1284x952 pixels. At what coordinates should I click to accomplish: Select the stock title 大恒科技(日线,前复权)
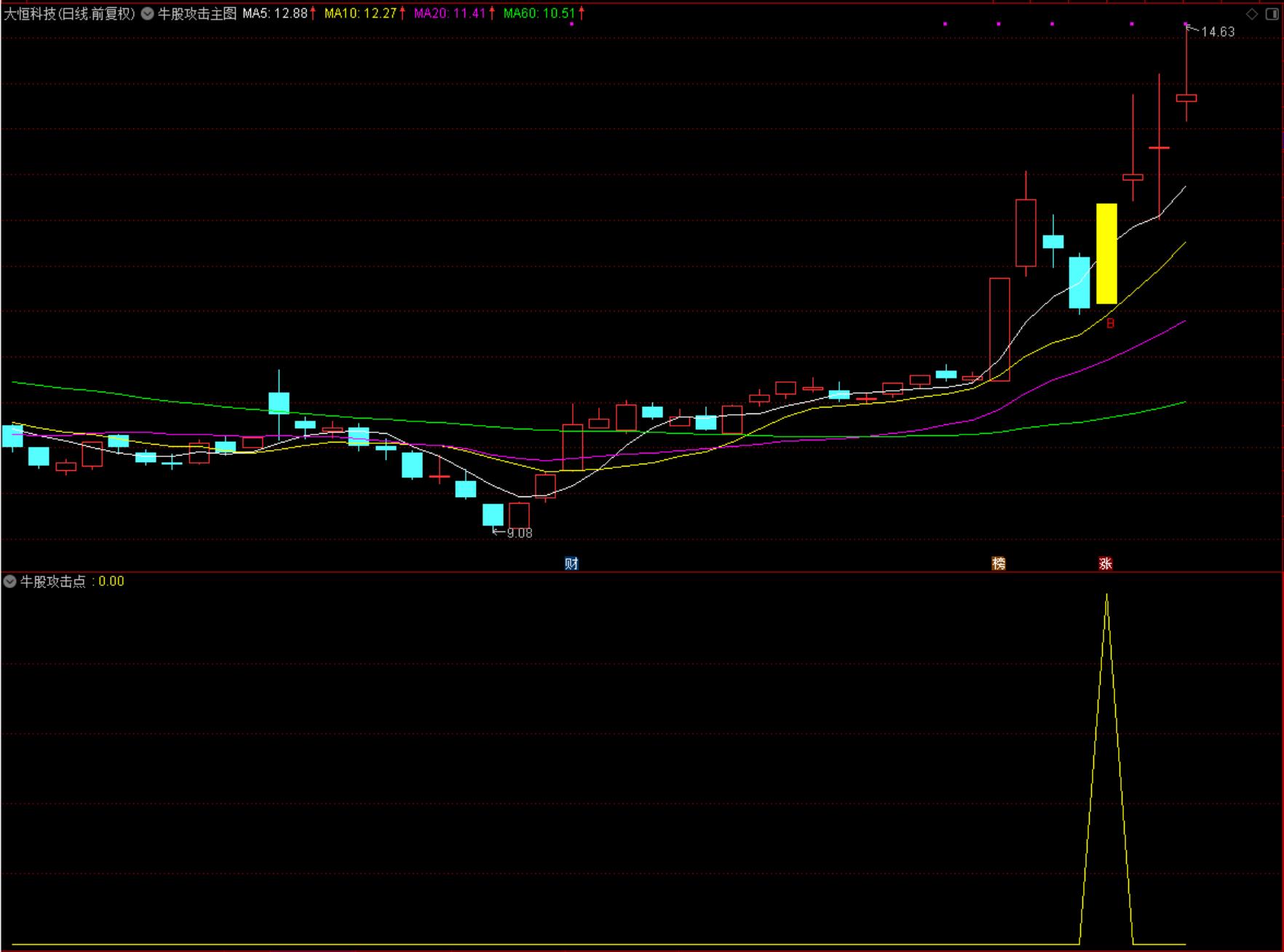(70, 13)
